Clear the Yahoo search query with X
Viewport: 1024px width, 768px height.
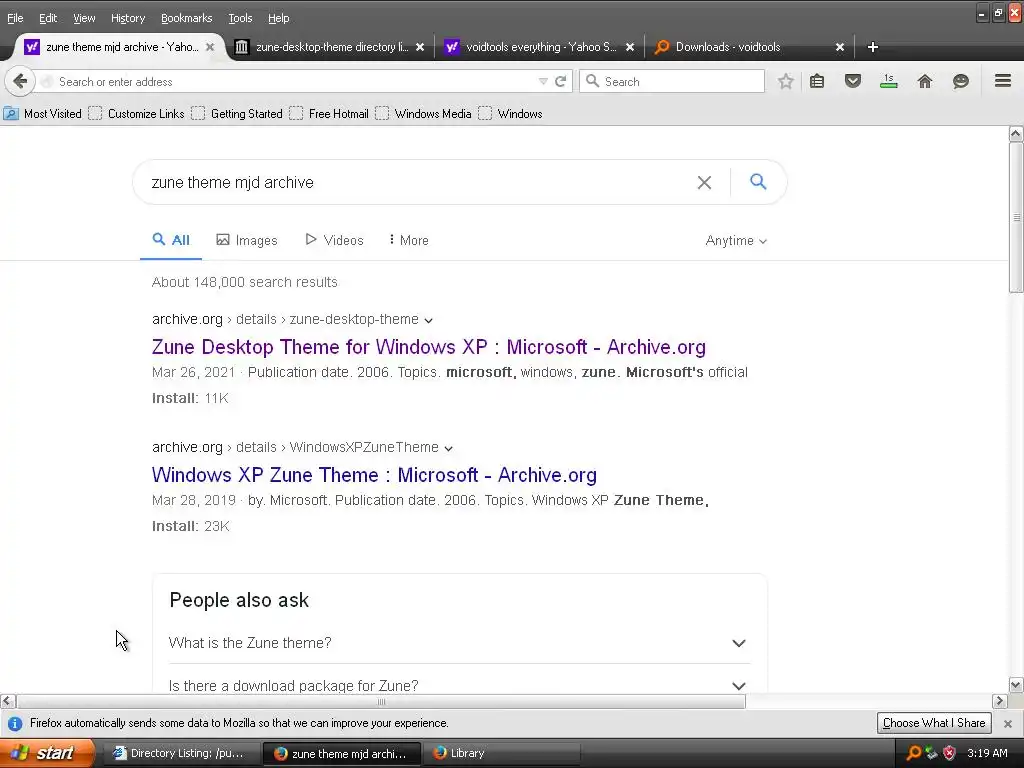point(704,182)
